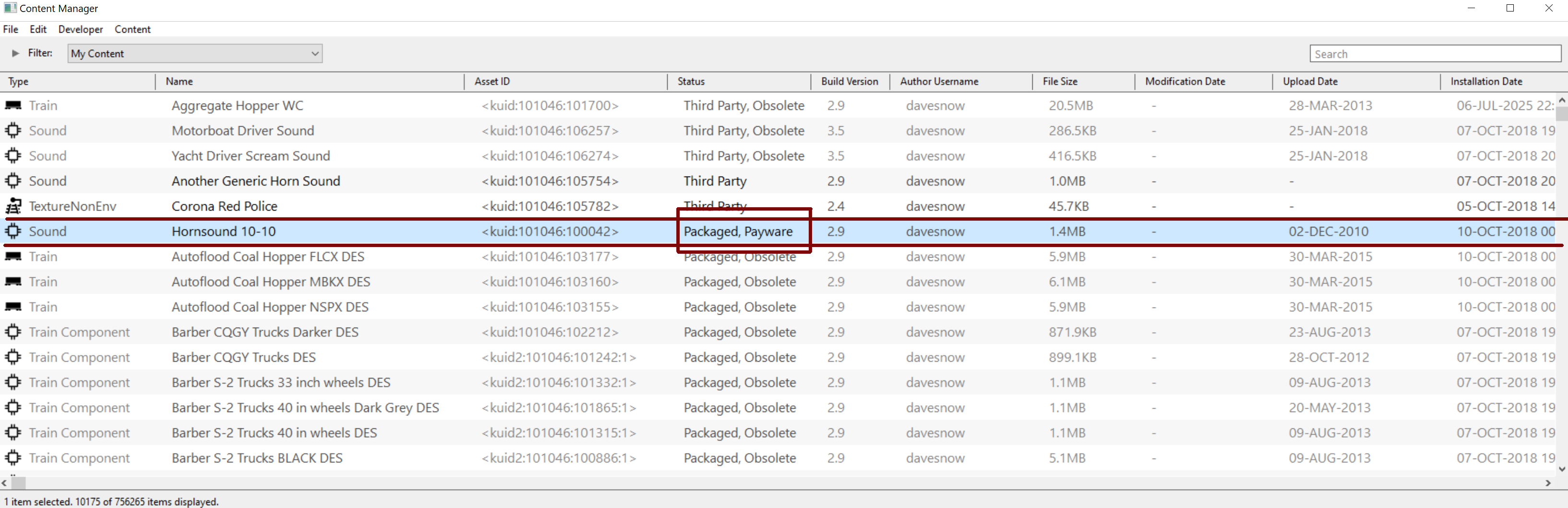Click file size 871.9KB cell

(x=1072, y=332)
